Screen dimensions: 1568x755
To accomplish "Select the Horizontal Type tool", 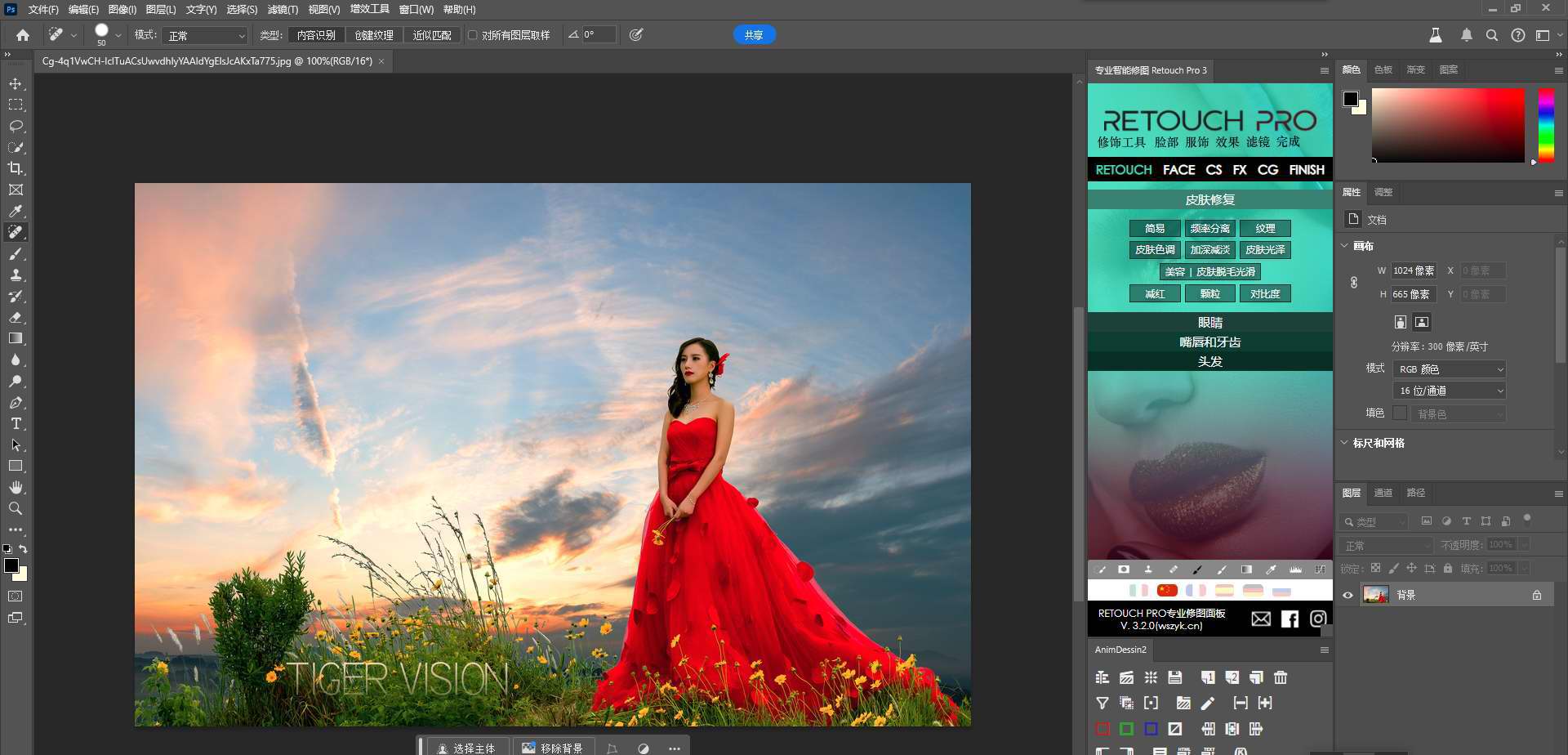I will coord(16,423).
